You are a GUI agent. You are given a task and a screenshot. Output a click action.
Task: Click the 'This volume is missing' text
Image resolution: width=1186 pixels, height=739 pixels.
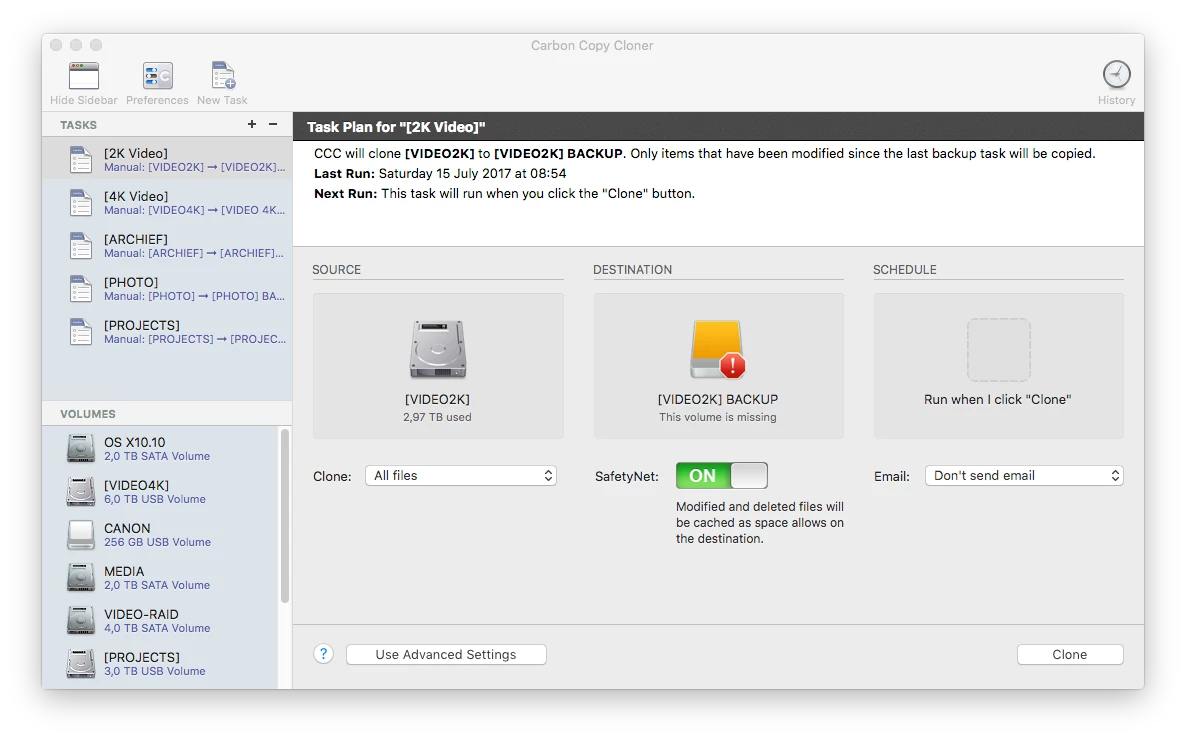[718, 418]
